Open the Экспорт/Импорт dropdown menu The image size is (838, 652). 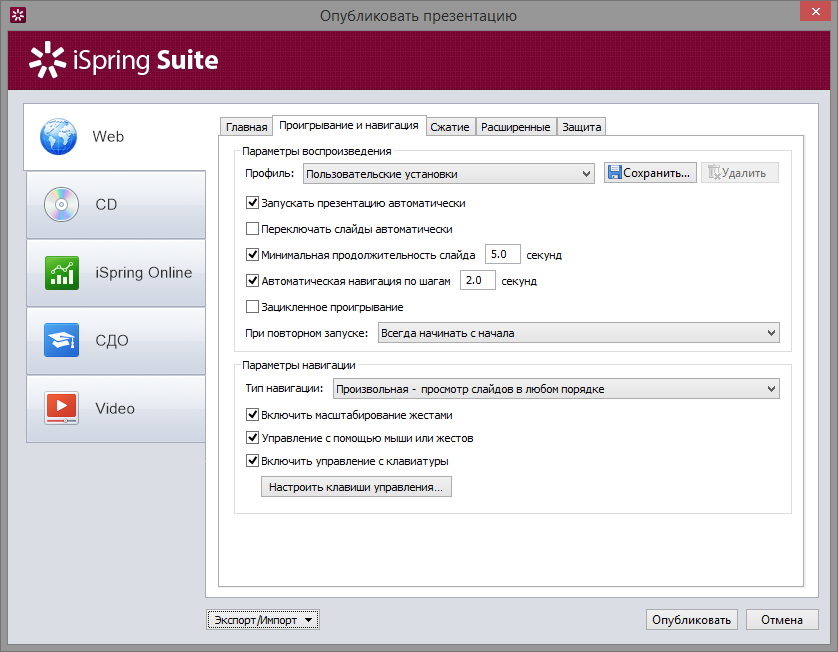pos(263,620)
